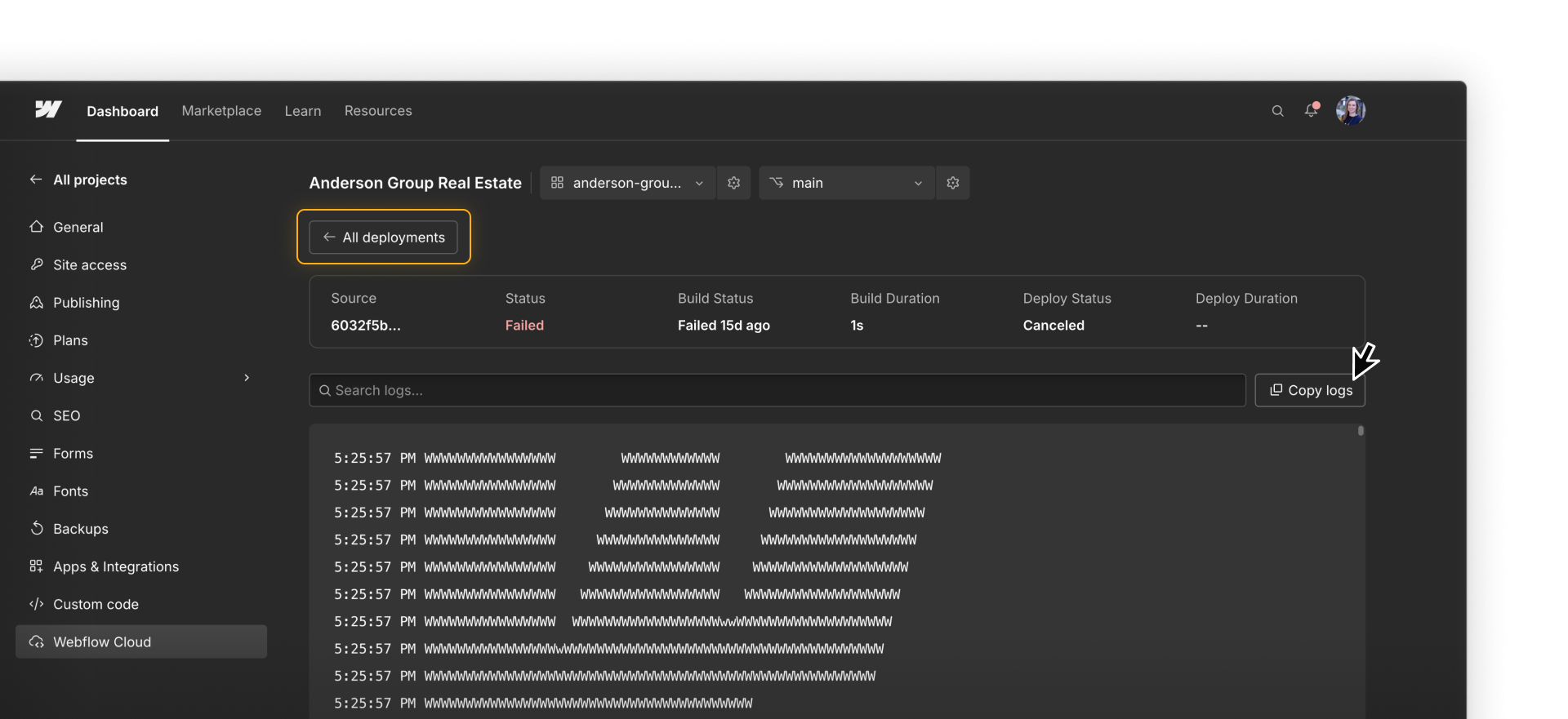Open the search icon in top bar
The width and height of the screenshot is (1568, 719).
coord(1277,111)
